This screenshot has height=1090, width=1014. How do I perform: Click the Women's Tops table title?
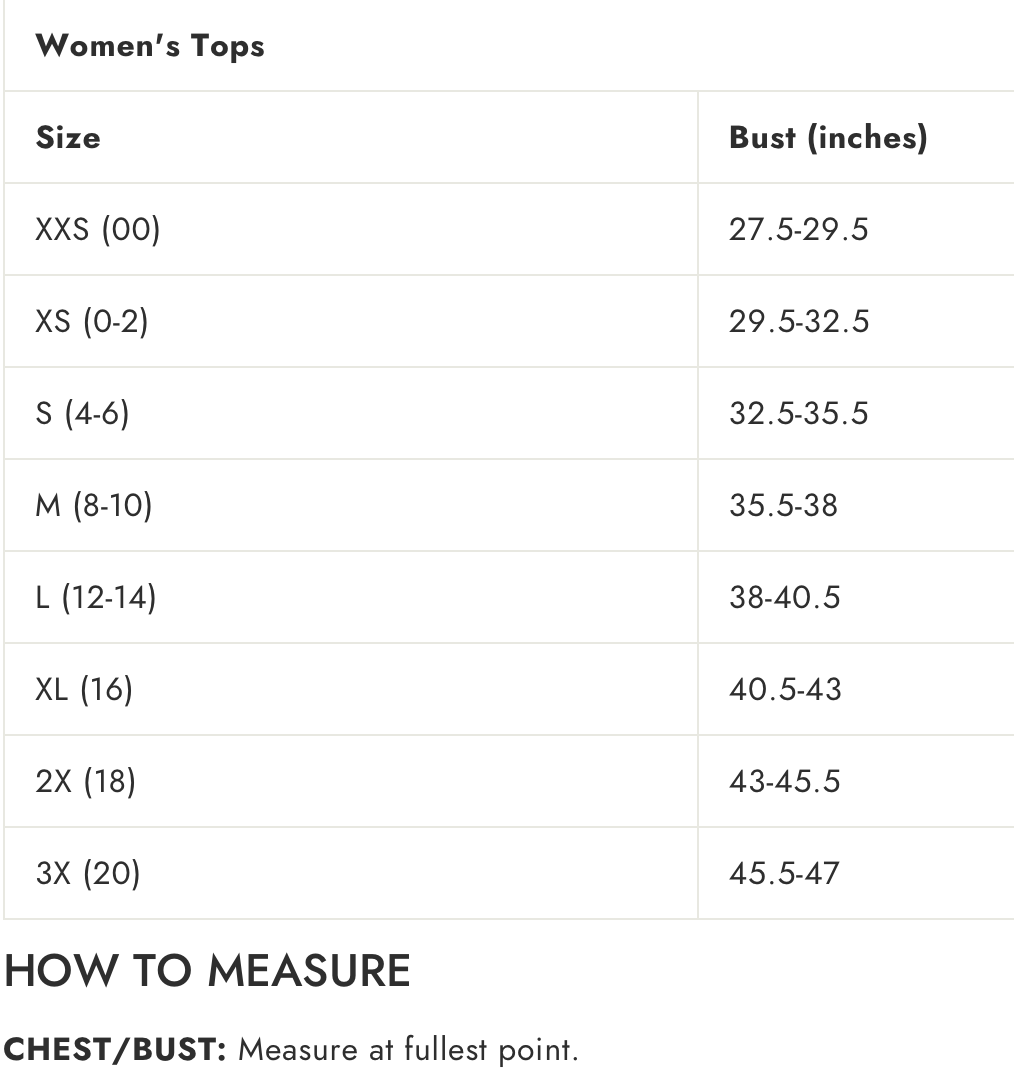[150, 46]
